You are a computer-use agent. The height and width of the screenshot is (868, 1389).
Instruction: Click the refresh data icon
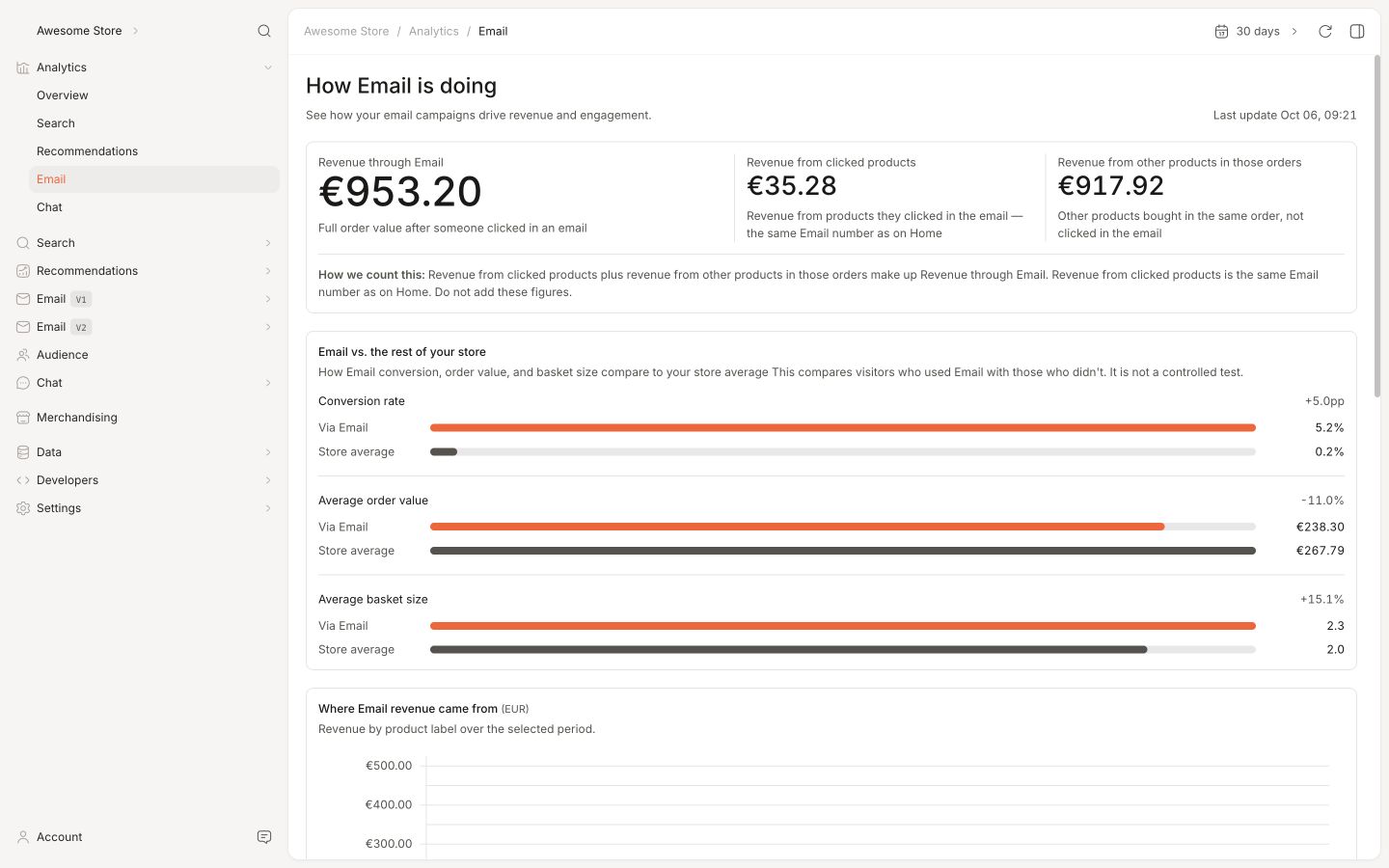1325,31
